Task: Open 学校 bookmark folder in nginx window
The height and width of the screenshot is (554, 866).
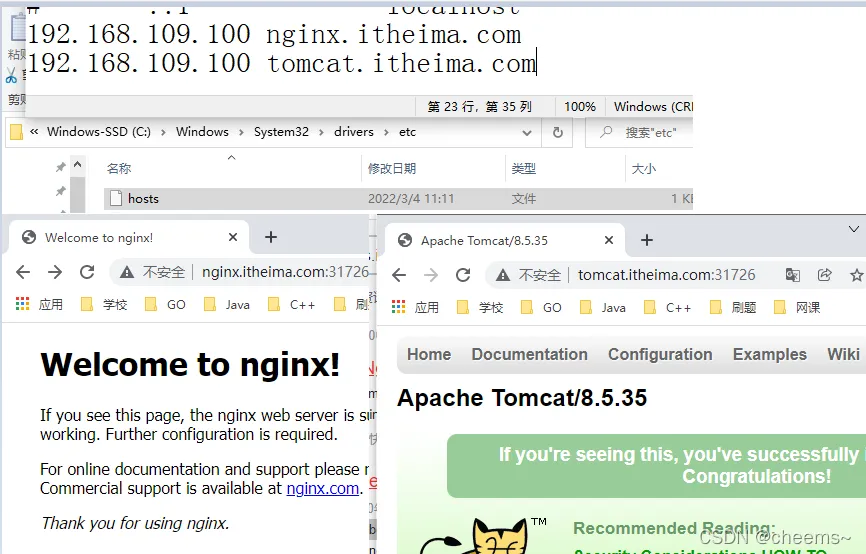Action: 104,304
